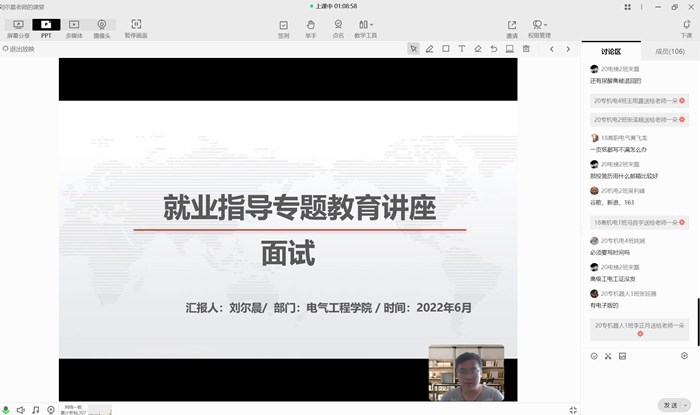Screen dimensions: 700x415
Task: Go to the next slide arrow
Action: (566, 48)
